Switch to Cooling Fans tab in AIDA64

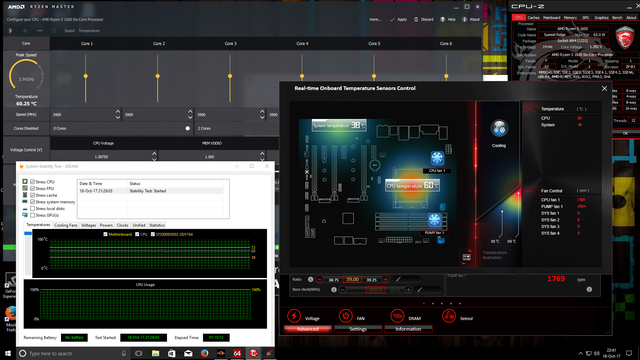(x=66, y=225)
